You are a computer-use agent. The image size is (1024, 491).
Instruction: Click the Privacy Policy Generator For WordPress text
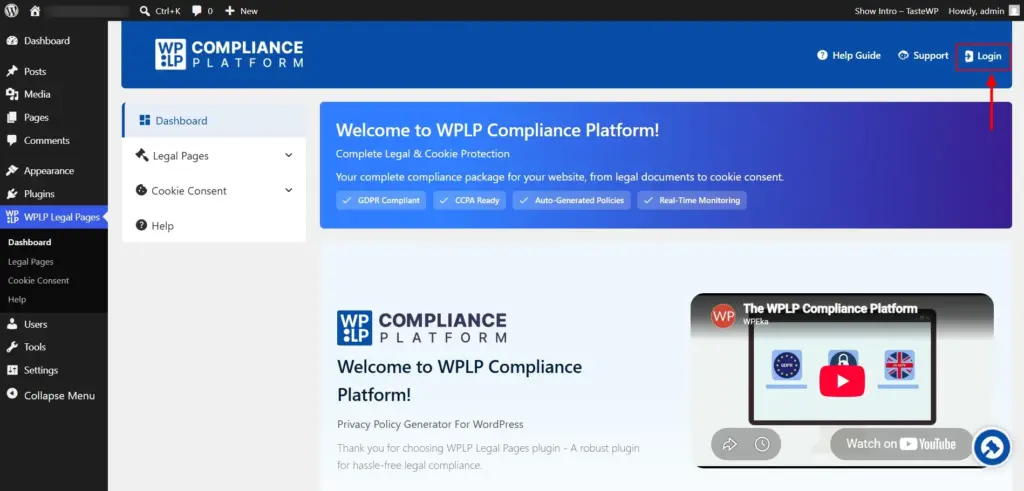(x=430, y=424)
